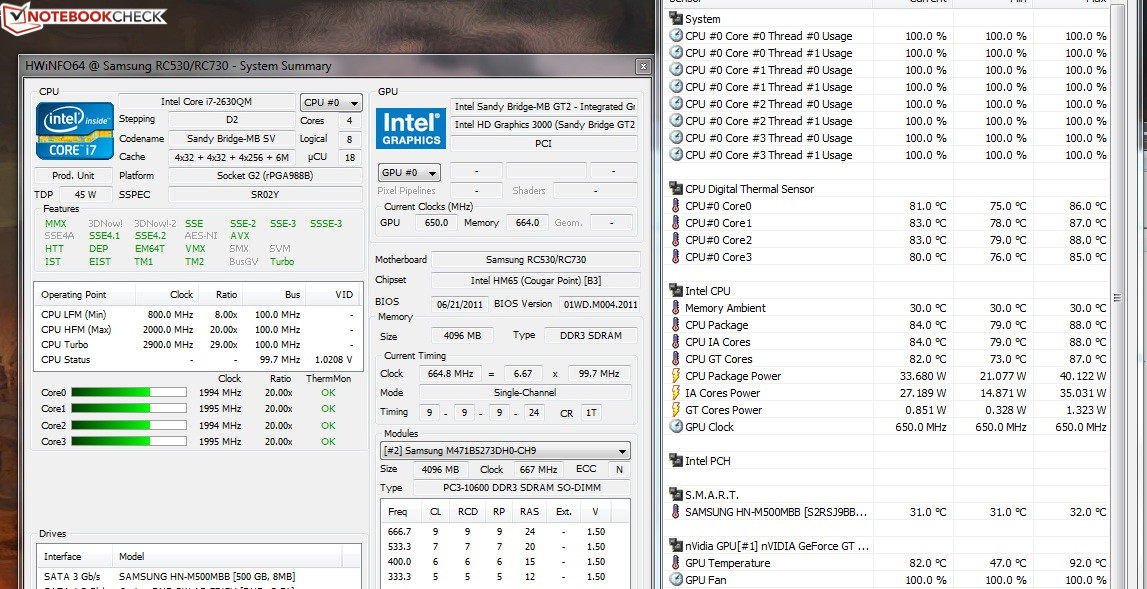Click the Notebookcheck logo
Image resolution: width=1147 pixels, height=589 pixels.
click(x=84, y=19)
